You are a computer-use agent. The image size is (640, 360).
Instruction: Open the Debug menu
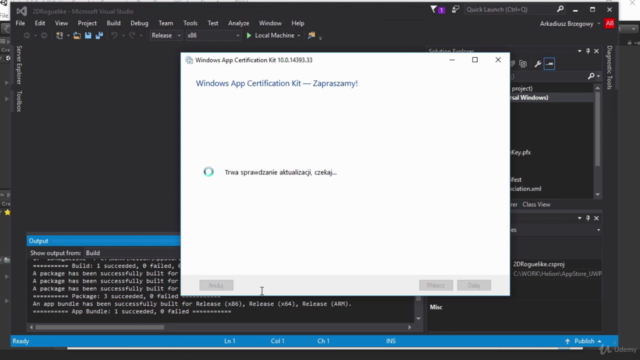point(139,23)
